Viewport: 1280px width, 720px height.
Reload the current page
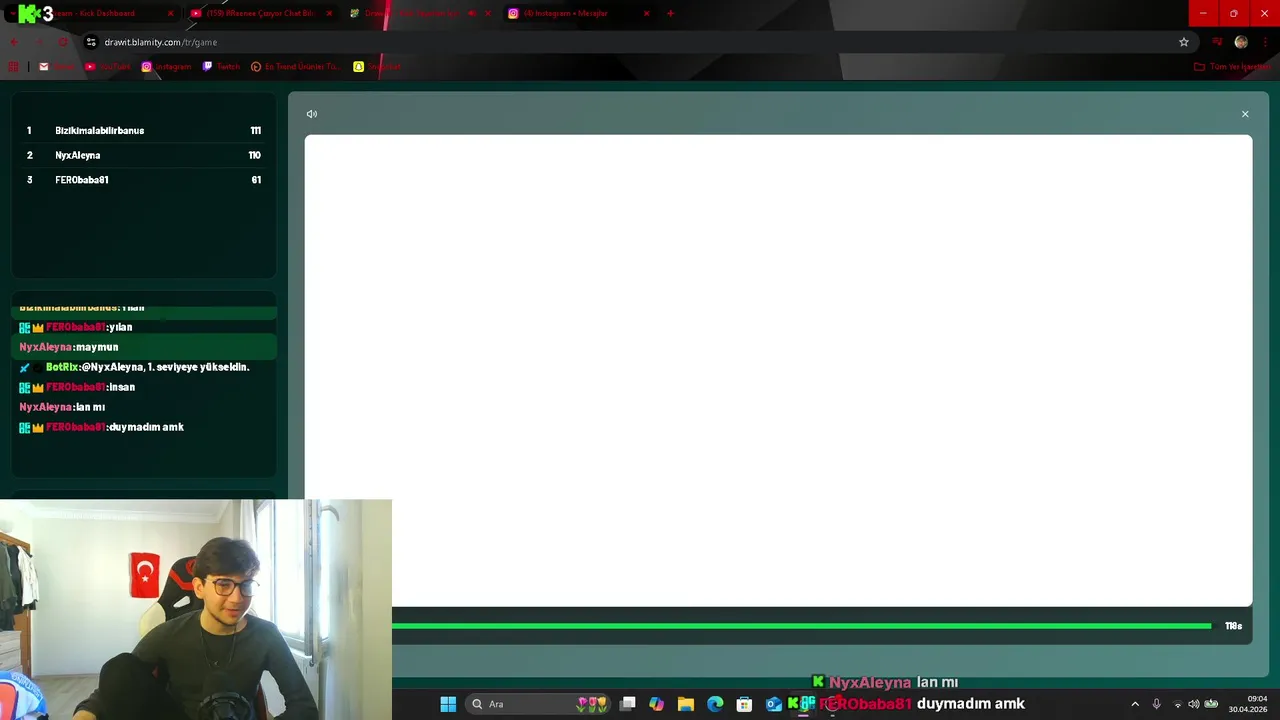(63, 42)
